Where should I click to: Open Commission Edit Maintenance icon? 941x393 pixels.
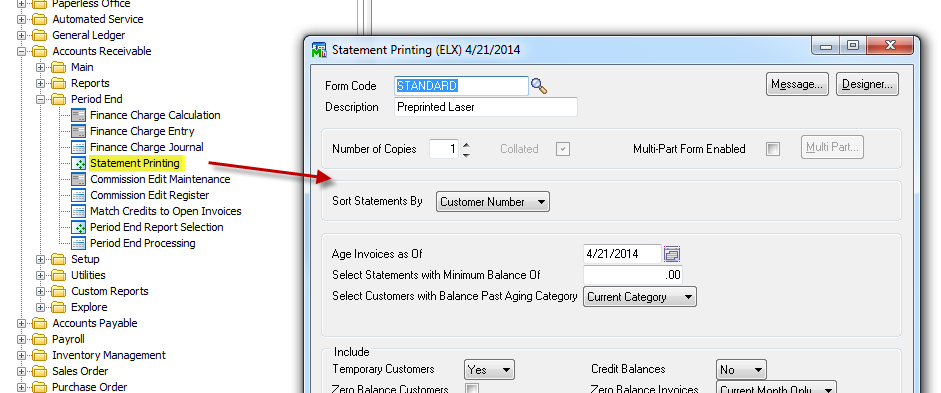point(78,179)
